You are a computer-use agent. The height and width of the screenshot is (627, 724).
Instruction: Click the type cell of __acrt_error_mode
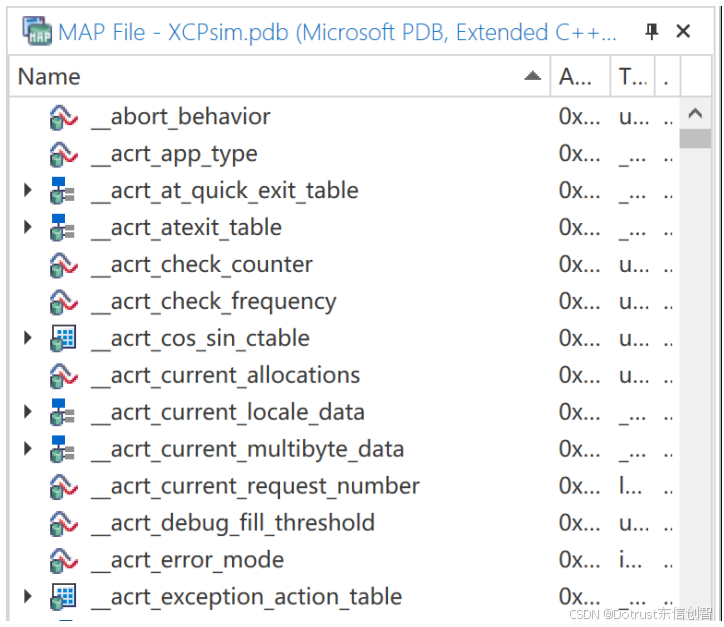[x=632, y=560]
